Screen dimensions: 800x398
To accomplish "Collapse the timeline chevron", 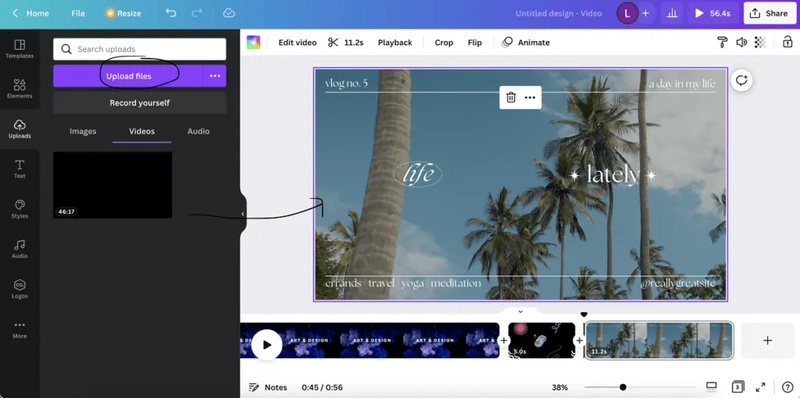I will click(520, 311).
